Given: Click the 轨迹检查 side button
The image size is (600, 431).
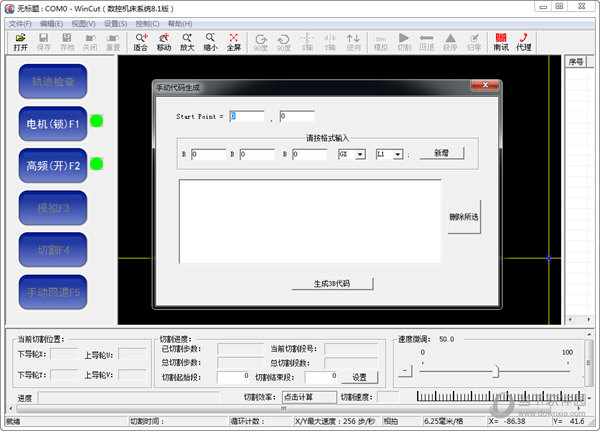Looking at the screenshot, I should [x=53, y=82].
